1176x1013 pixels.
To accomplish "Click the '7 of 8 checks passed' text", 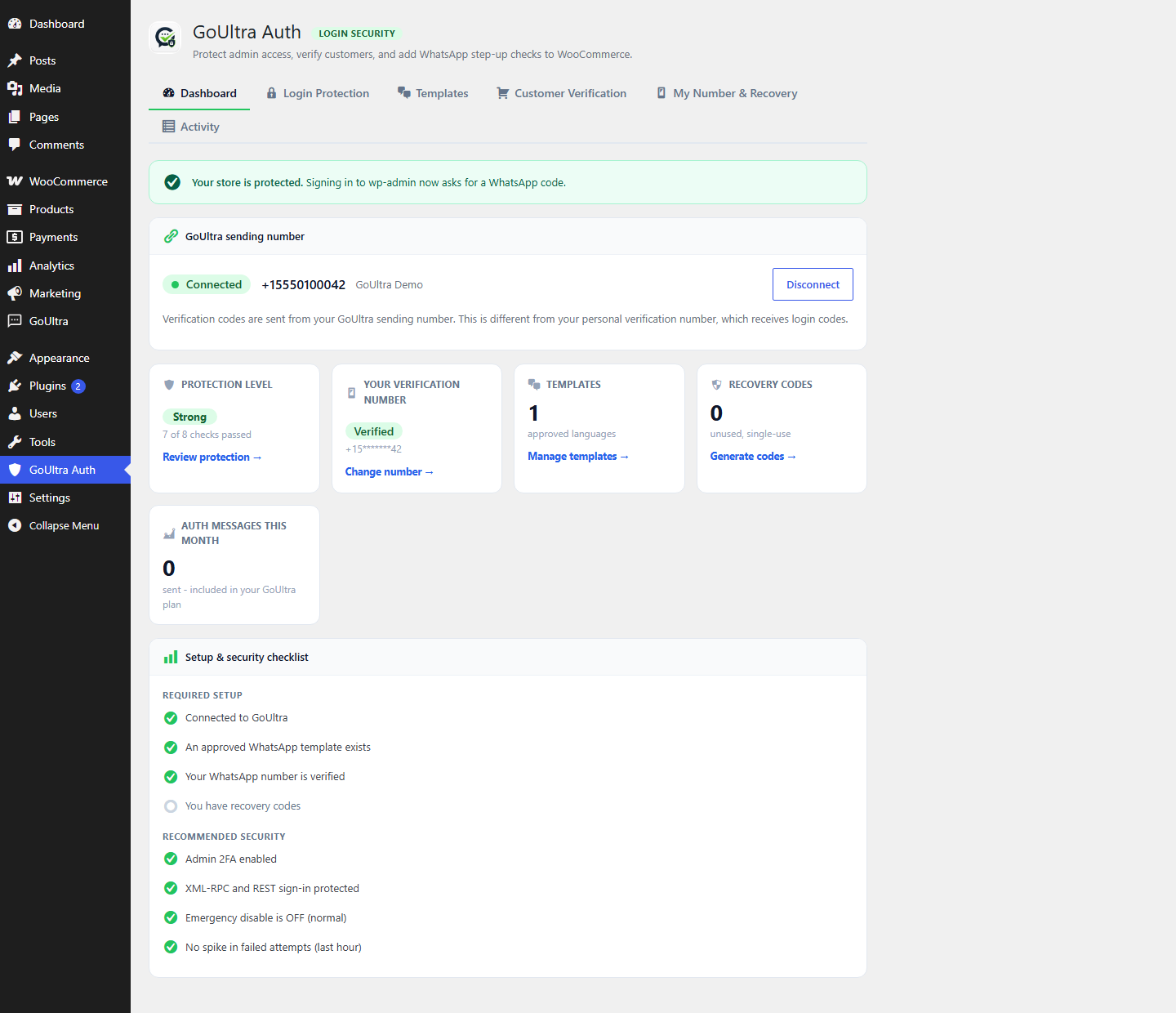I will 207,435.
